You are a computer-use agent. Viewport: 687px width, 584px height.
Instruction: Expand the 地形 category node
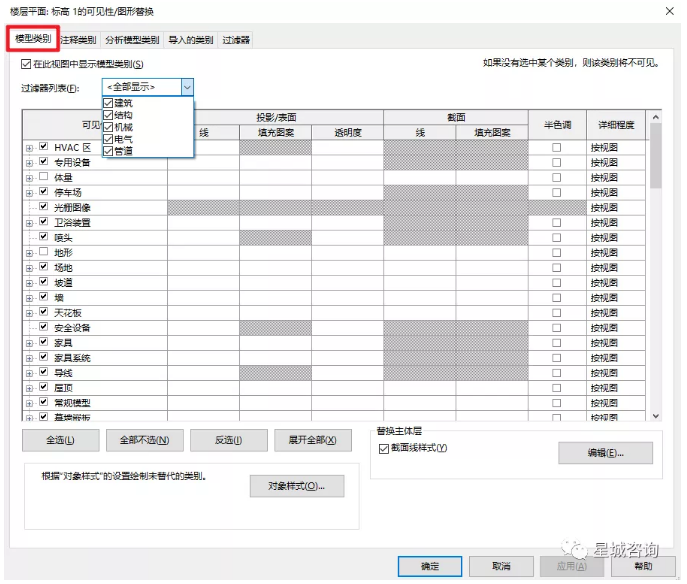[x=29, y=253]
